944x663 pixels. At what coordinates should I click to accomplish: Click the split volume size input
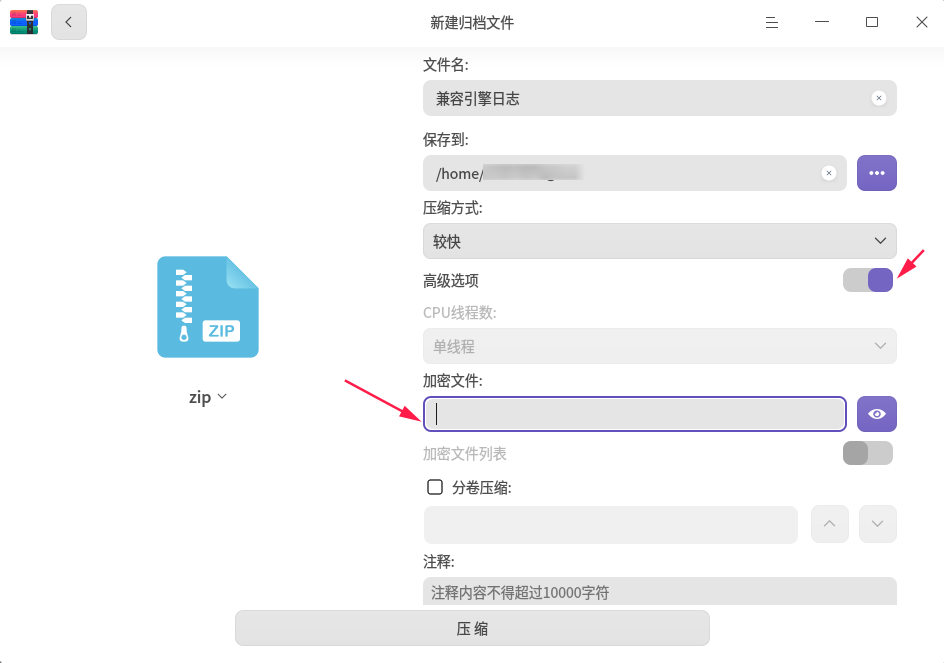click(611, 524)
